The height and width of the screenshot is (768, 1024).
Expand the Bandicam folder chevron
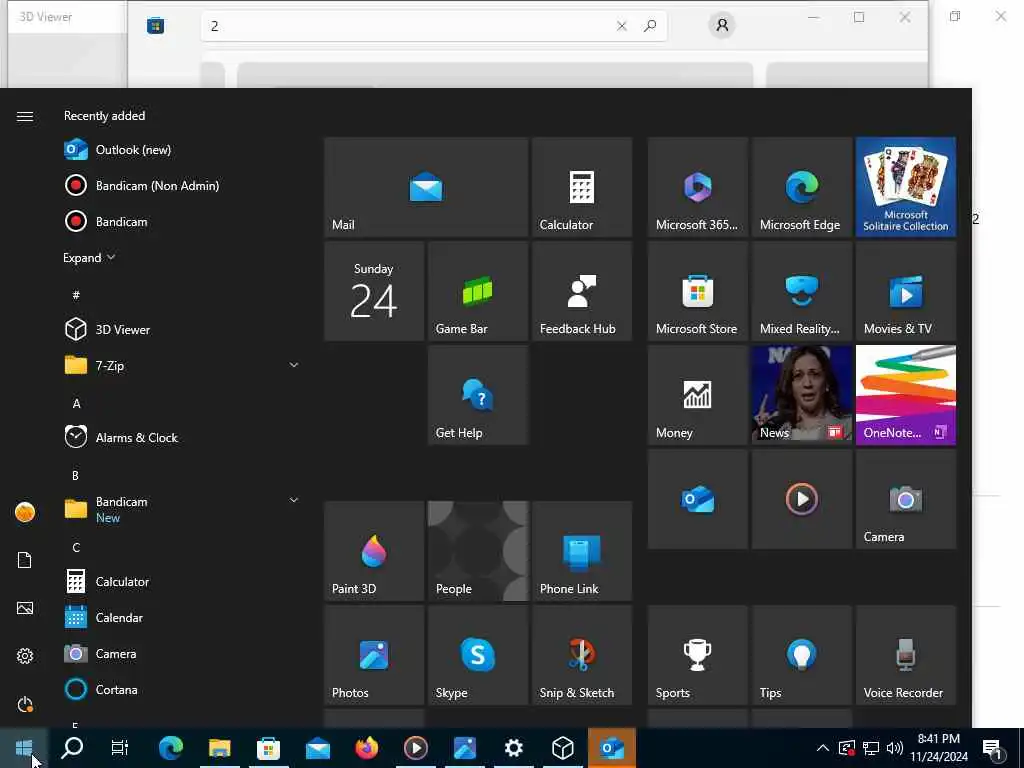click(x=294, y=500)
